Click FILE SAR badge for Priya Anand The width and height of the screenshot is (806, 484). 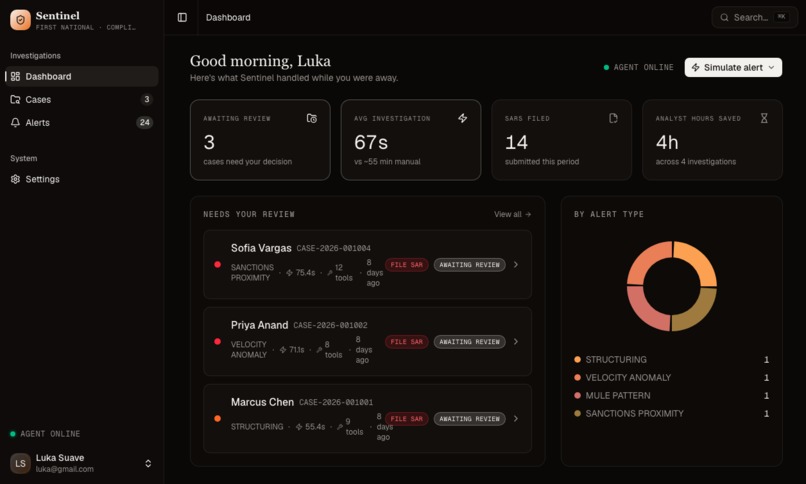[x=407, y=342]
